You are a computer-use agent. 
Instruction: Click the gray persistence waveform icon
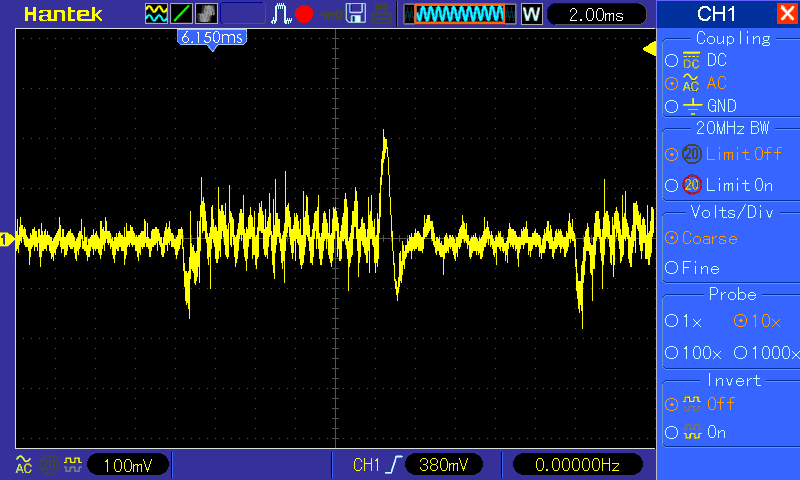[207, 14]
